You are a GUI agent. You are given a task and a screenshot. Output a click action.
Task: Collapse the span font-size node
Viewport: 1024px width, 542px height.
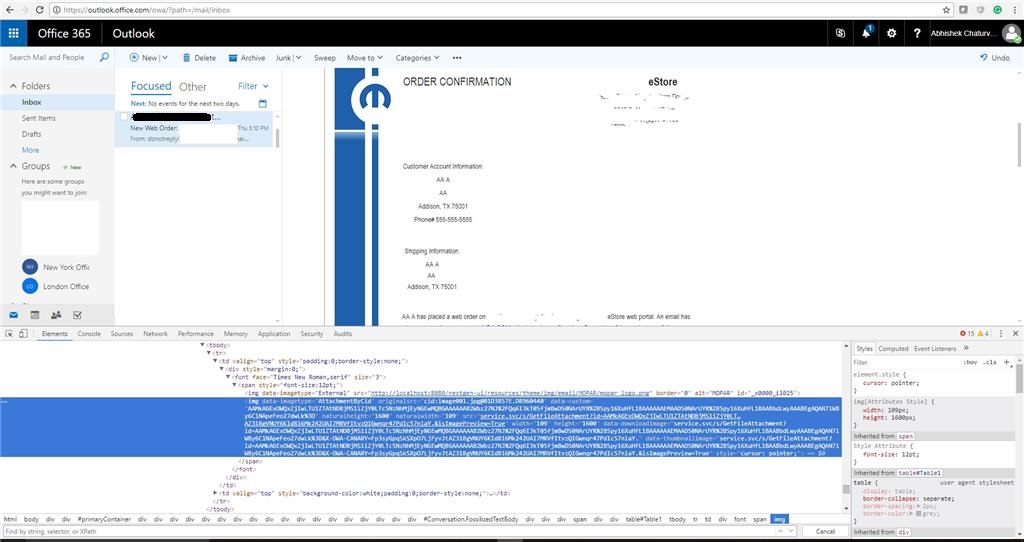point(235,385)
